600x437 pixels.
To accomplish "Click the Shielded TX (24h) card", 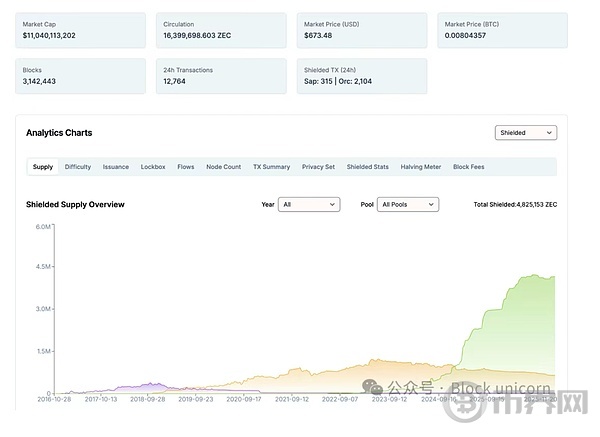I will click(x=361, y=76).
